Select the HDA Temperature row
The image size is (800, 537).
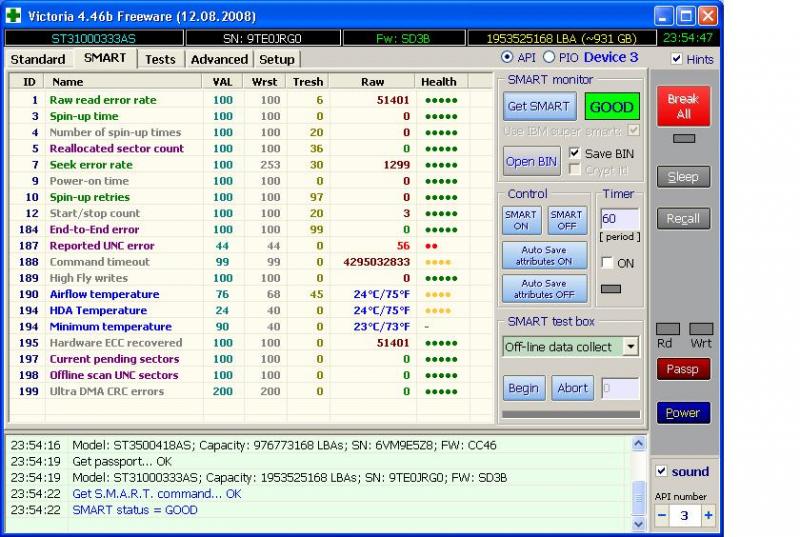click(251, 311)
